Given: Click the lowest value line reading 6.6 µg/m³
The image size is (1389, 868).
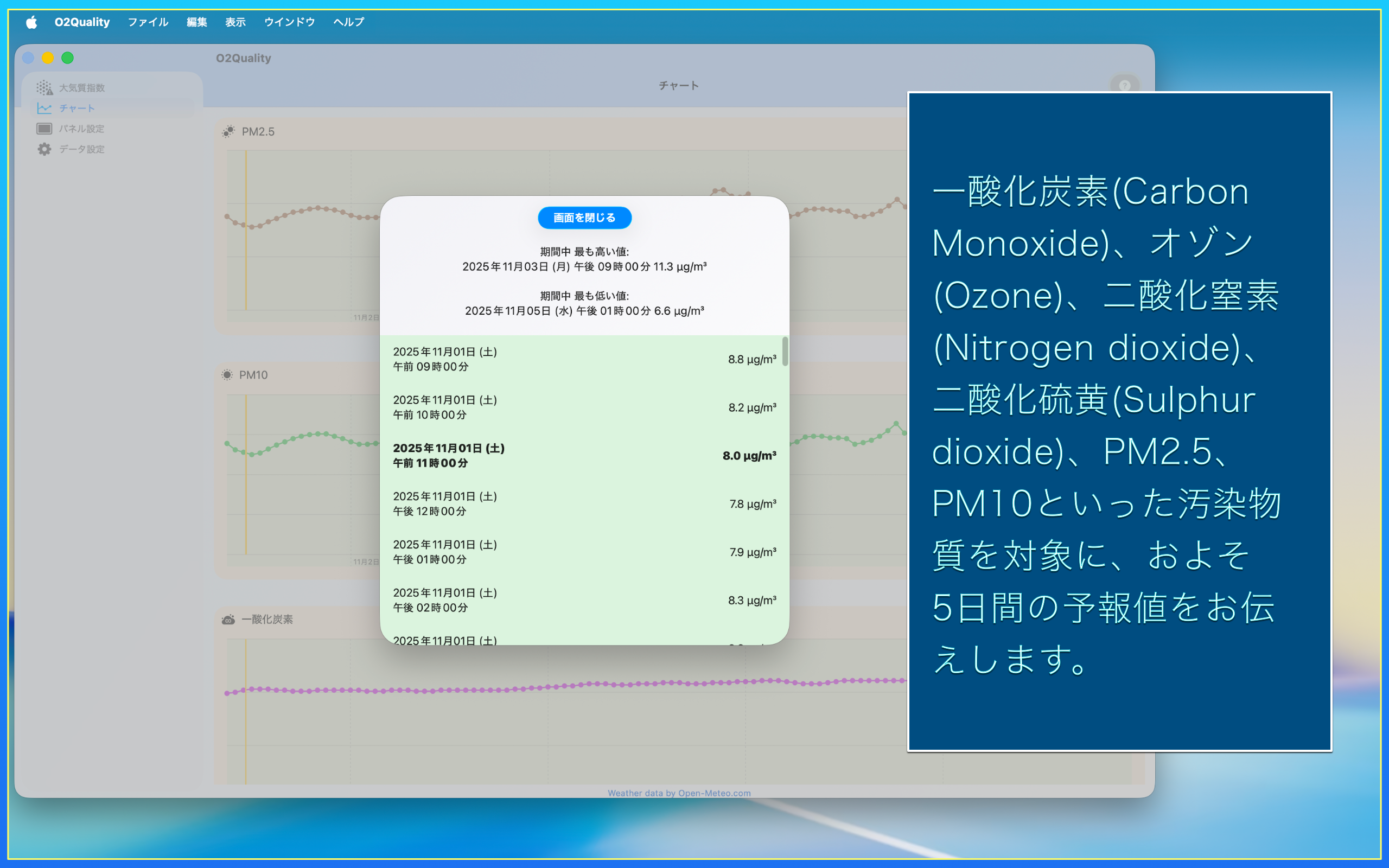Looking at the screenshot, I should pos(584,311).
